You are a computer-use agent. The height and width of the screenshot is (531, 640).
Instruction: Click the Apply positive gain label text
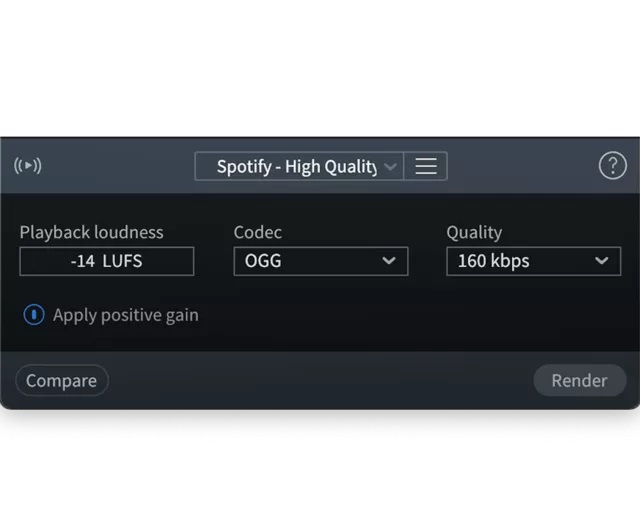(x=126, y=315)
